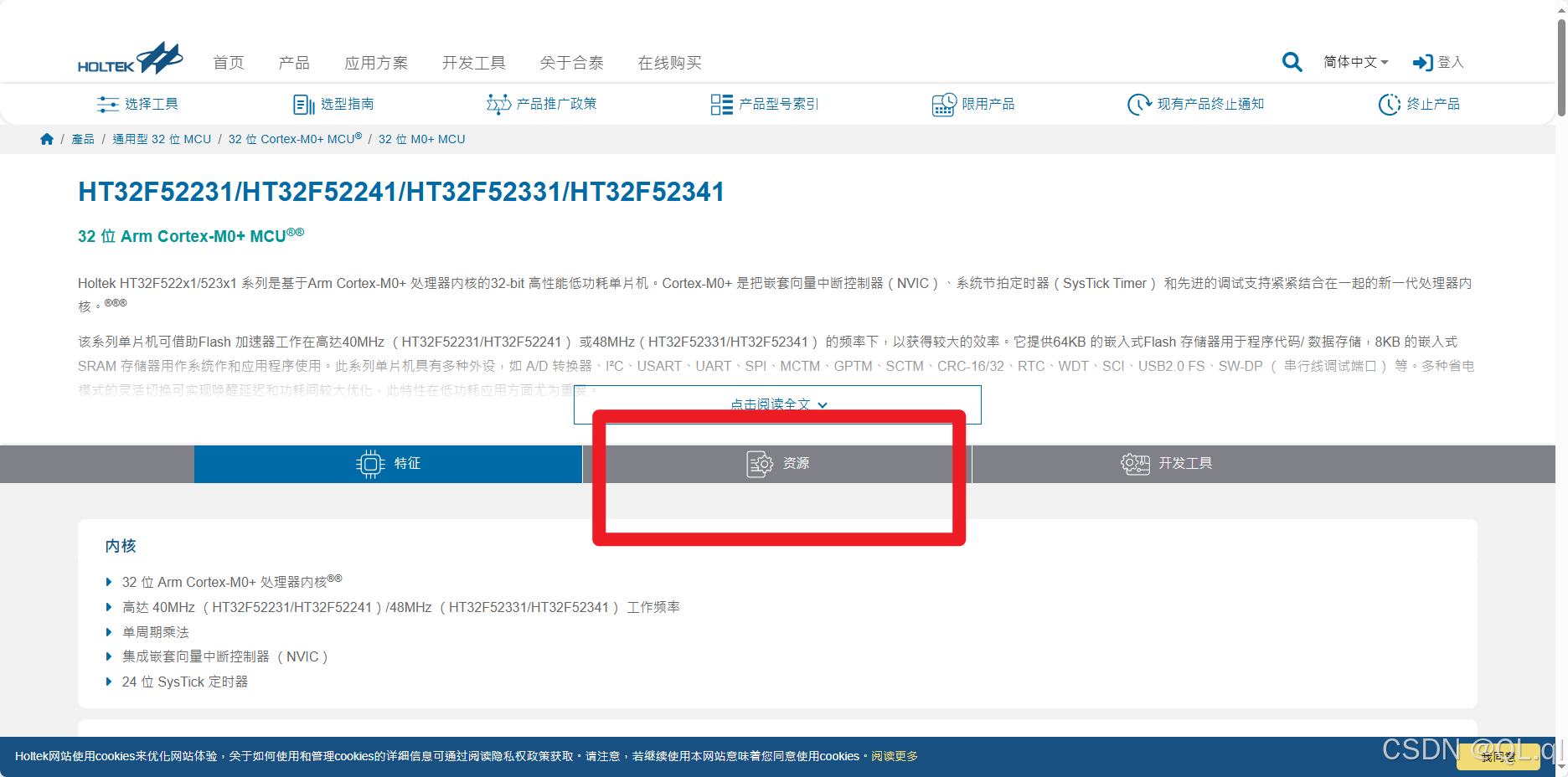Click the 终止产品 text link
The height and width of the screenshot is (777, 1568).
click(1433, 104)
